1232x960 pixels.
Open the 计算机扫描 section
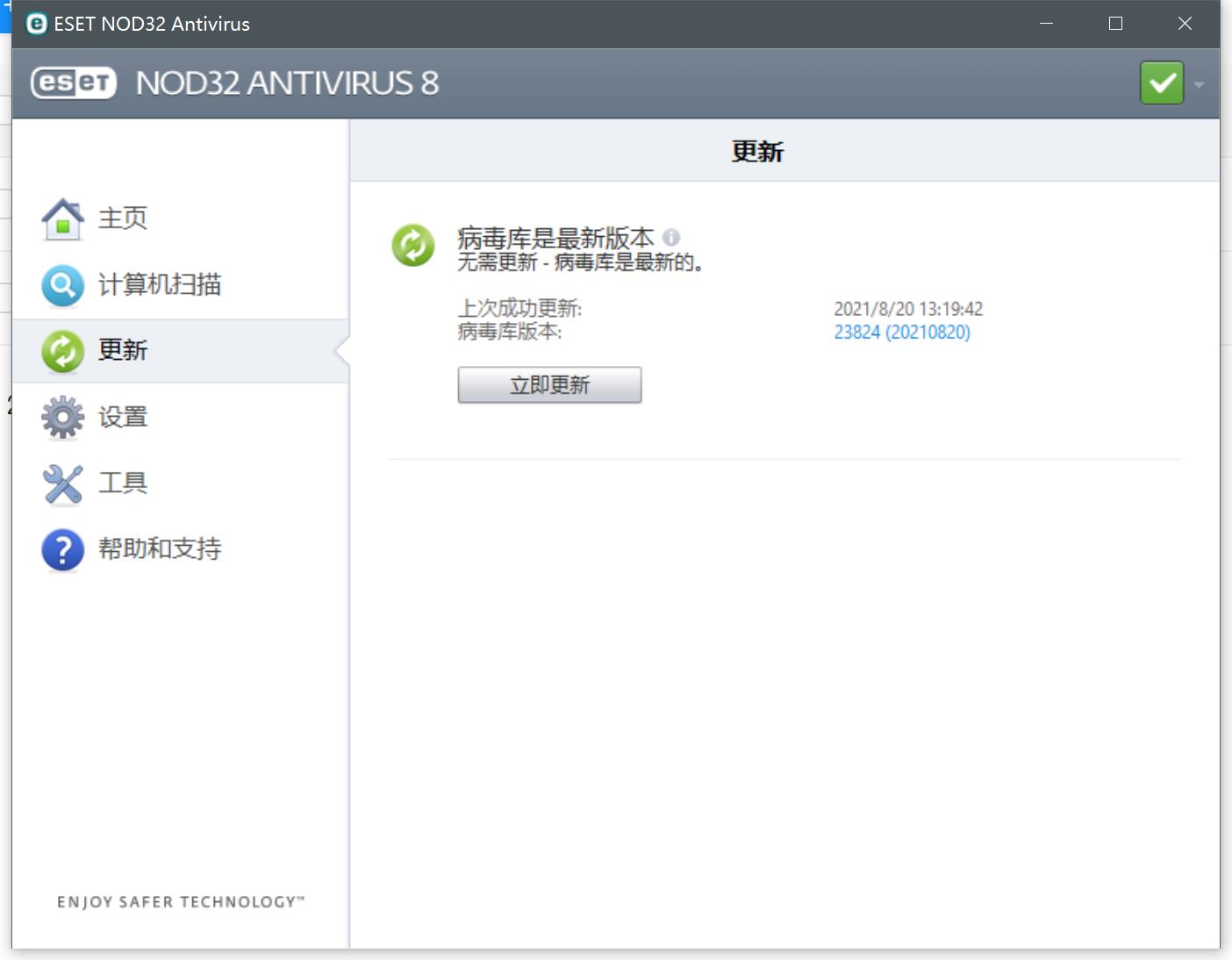pos(159,284)
